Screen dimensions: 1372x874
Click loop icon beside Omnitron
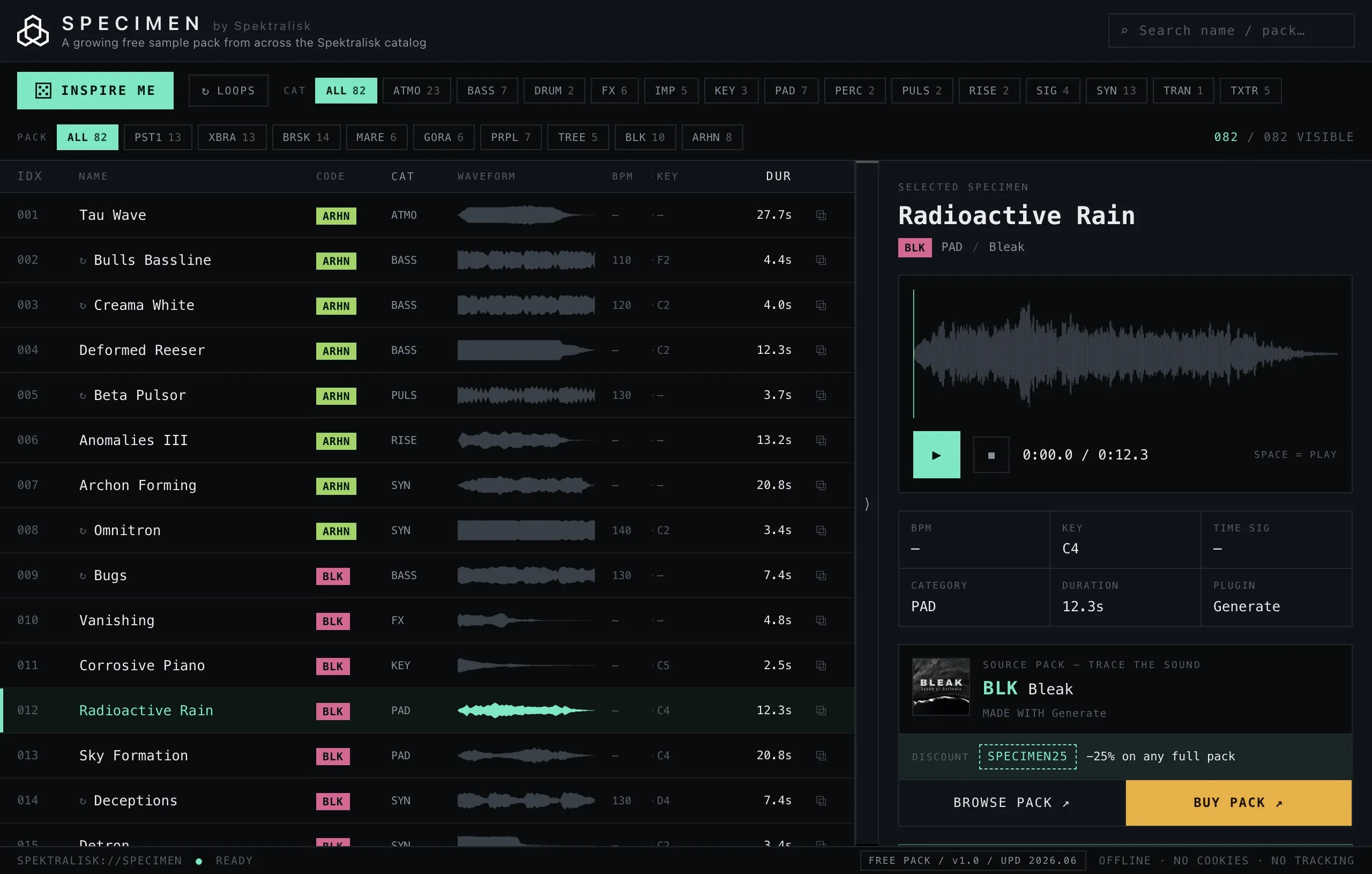(x=83, y=531)
